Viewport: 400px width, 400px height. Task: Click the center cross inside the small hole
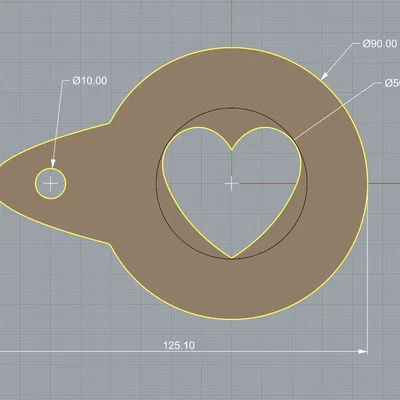tap(51, 184)
